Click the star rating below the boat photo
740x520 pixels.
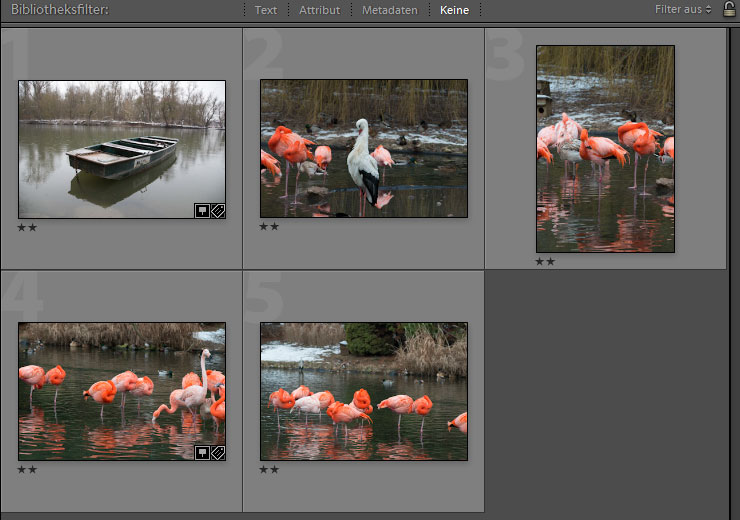click(27, 228)
